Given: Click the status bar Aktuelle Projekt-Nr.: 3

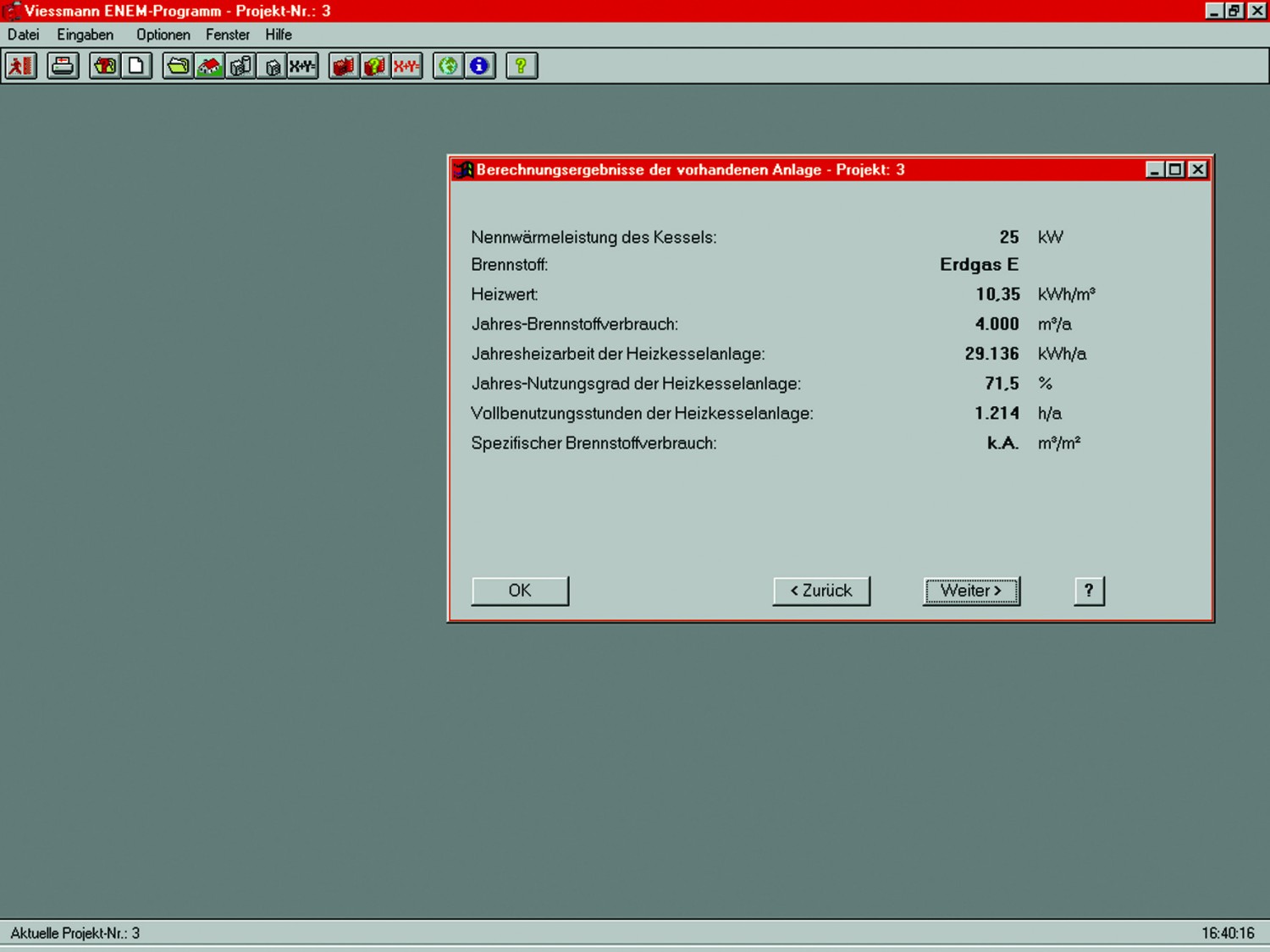Looking at the screenshot, I should (x=75, y=933).
